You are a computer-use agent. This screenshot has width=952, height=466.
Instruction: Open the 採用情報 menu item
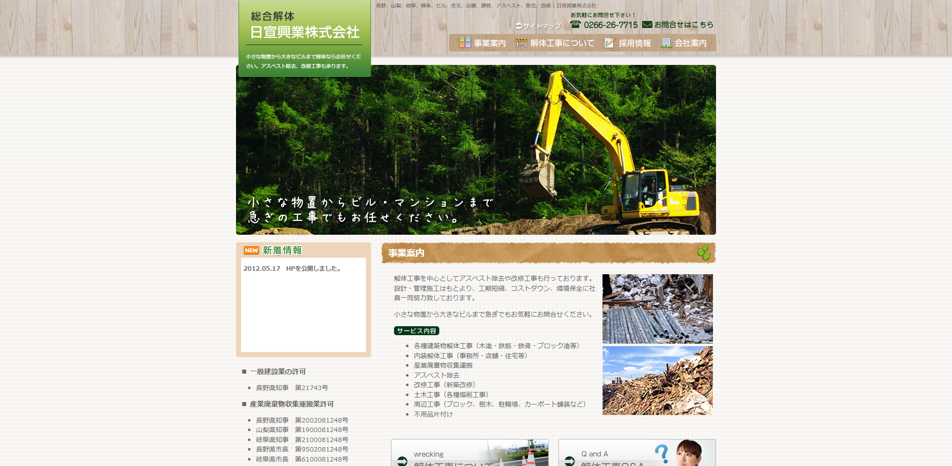(634, 43)
